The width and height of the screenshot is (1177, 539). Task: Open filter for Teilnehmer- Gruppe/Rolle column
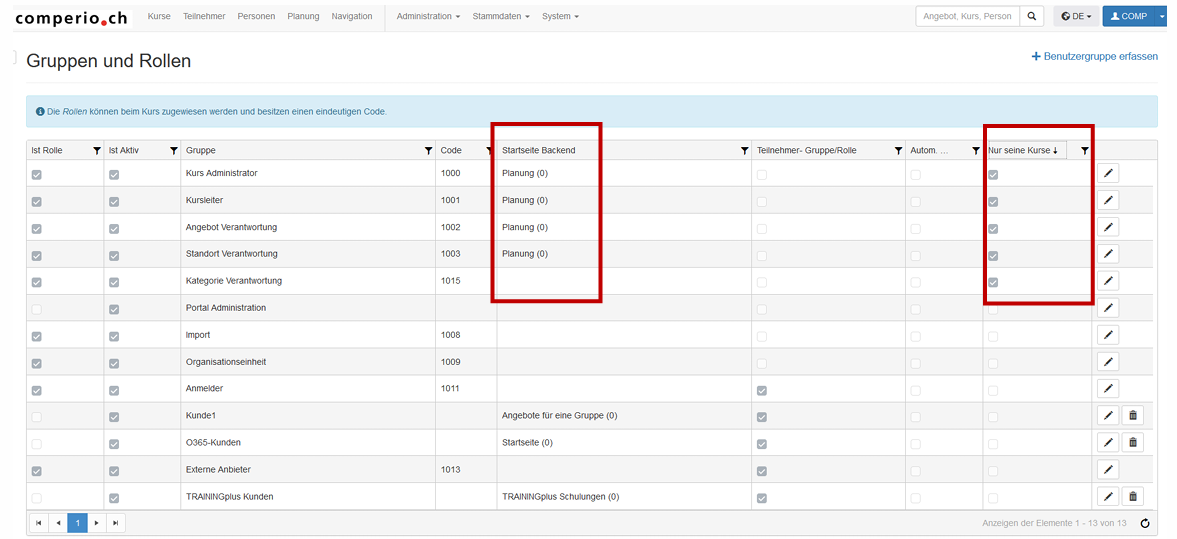click(x=898, y=151)
